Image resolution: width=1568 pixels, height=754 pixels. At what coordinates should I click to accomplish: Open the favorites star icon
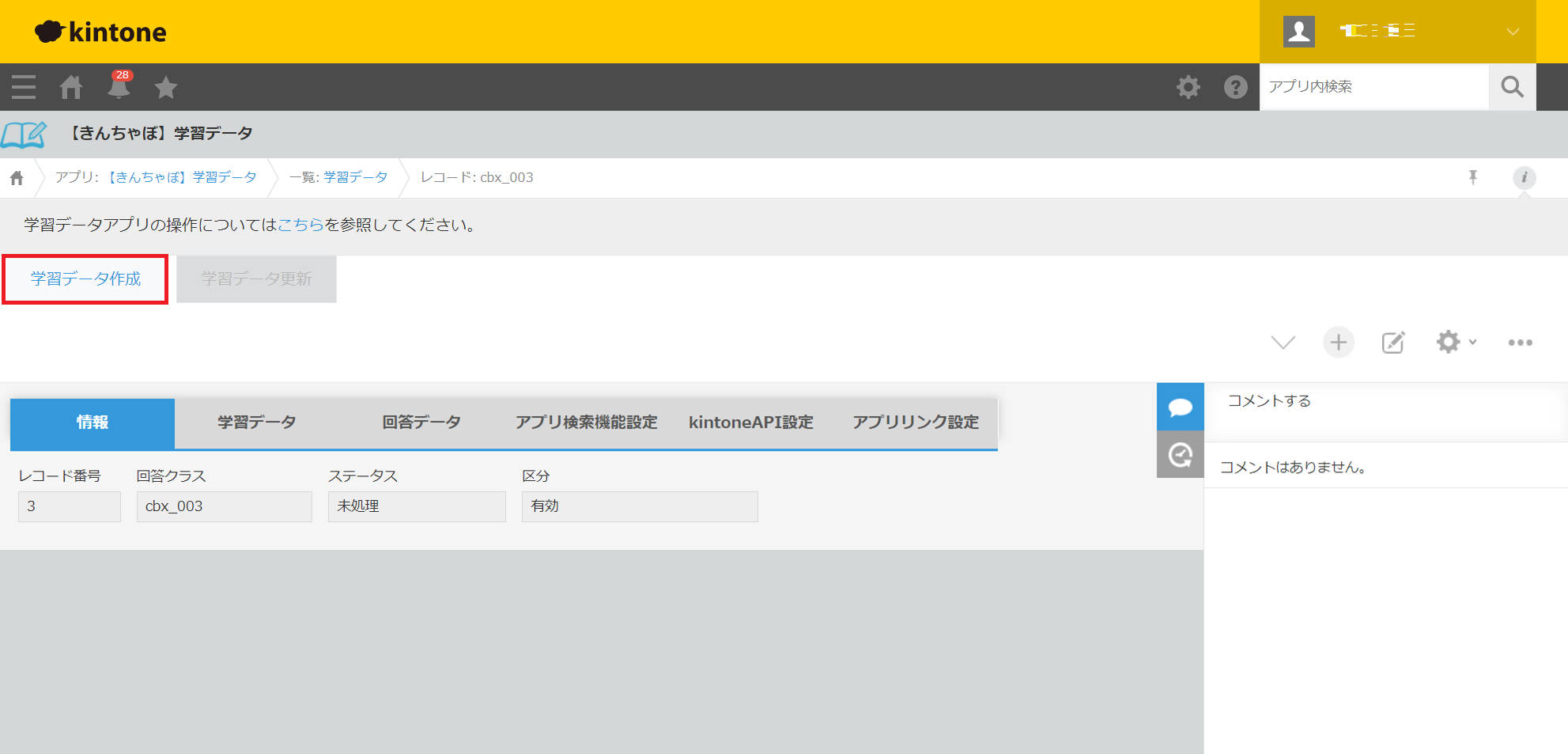click(x=166, y=87)
